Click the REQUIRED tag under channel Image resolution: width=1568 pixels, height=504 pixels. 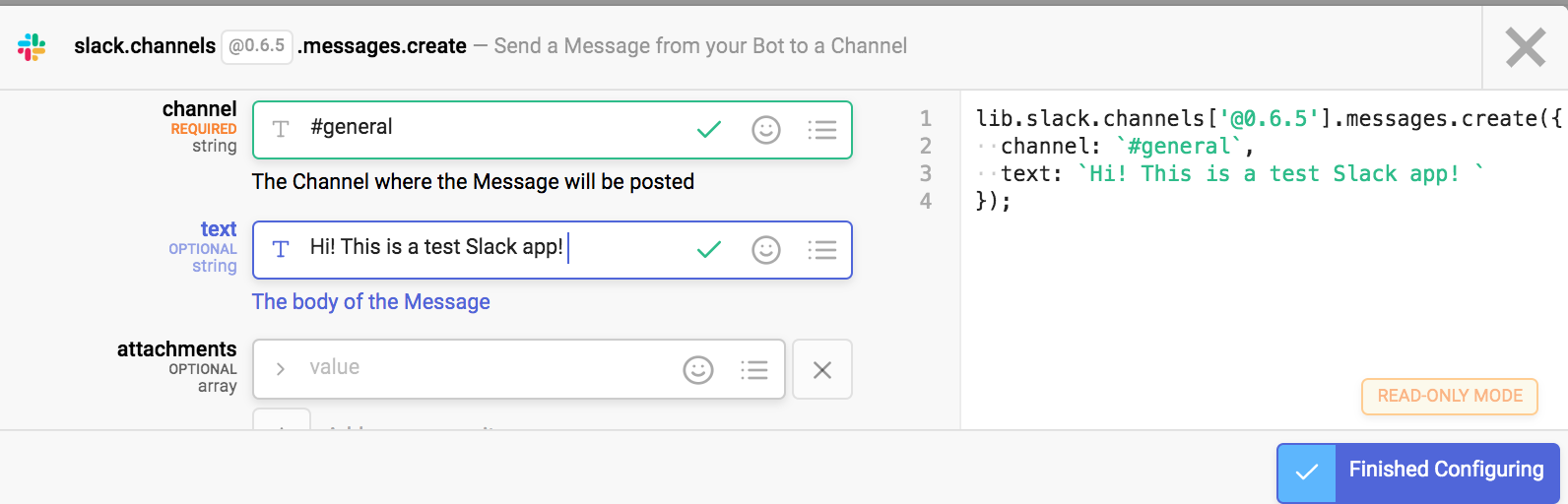[x=204, y=129]
